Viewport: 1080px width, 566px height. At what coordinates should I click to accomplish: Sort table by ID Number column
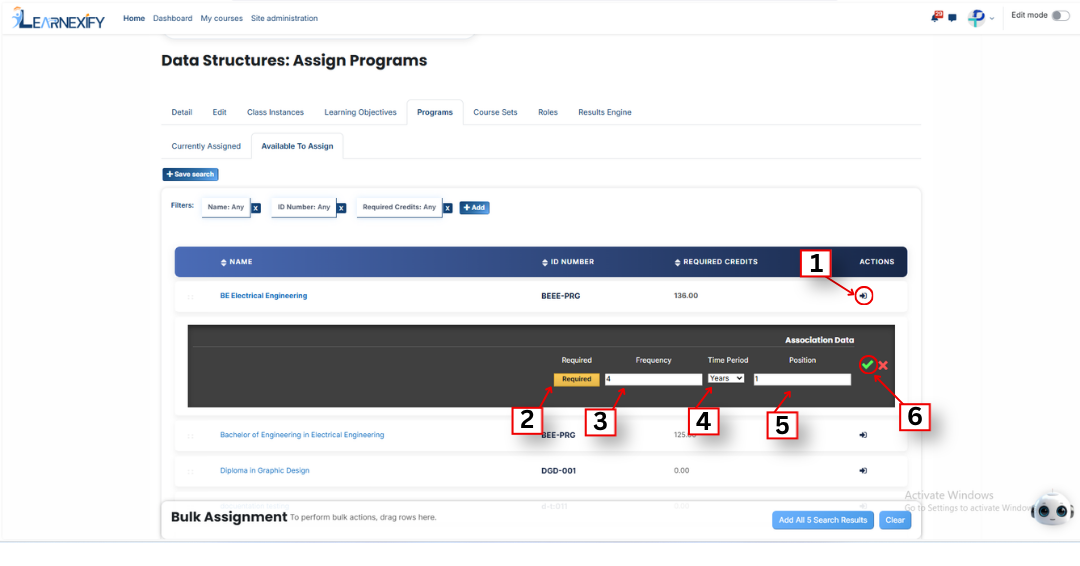[x=568, y=262]
